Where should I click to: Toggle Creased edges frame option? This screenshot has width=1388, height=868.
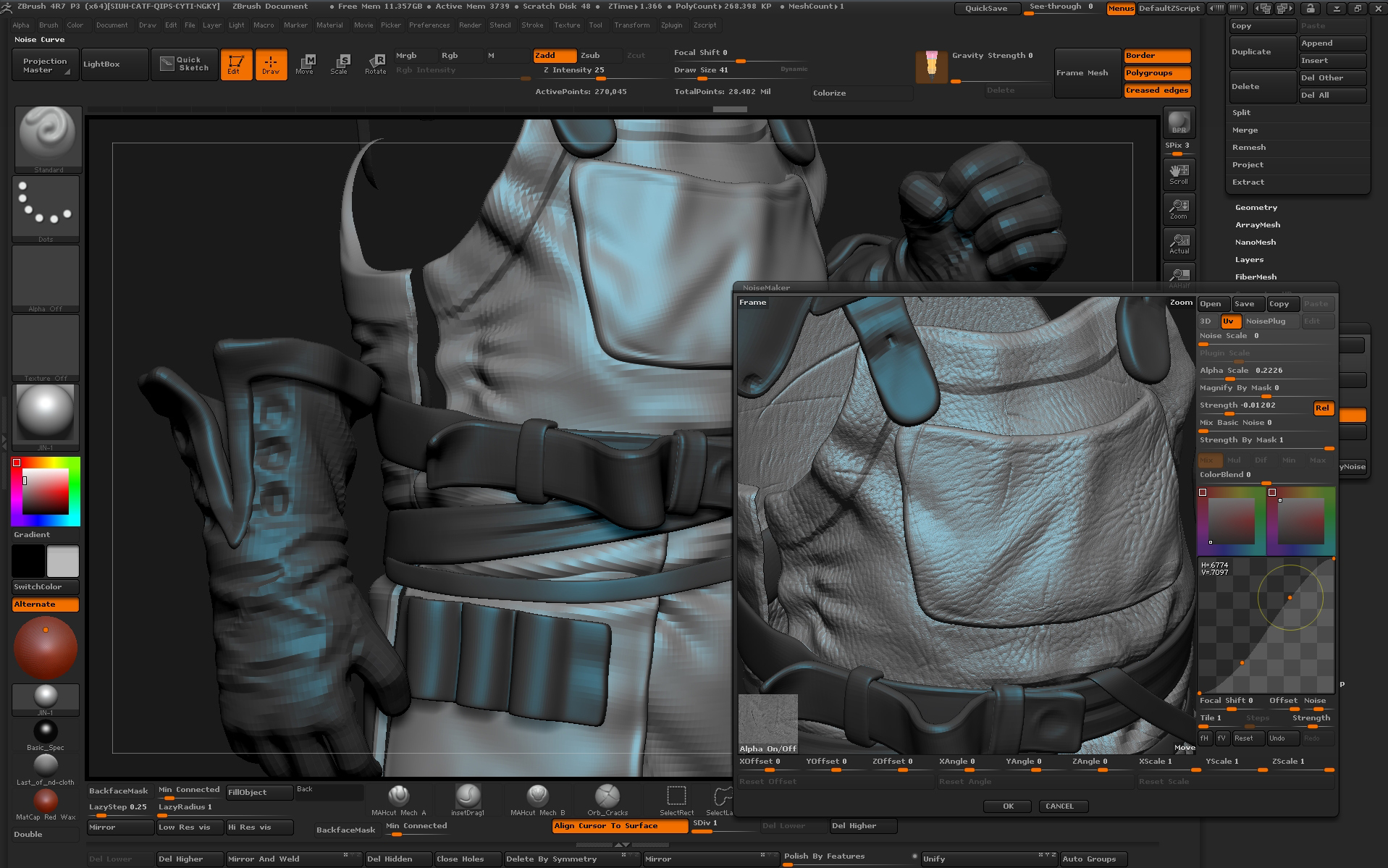point(1157,90)
